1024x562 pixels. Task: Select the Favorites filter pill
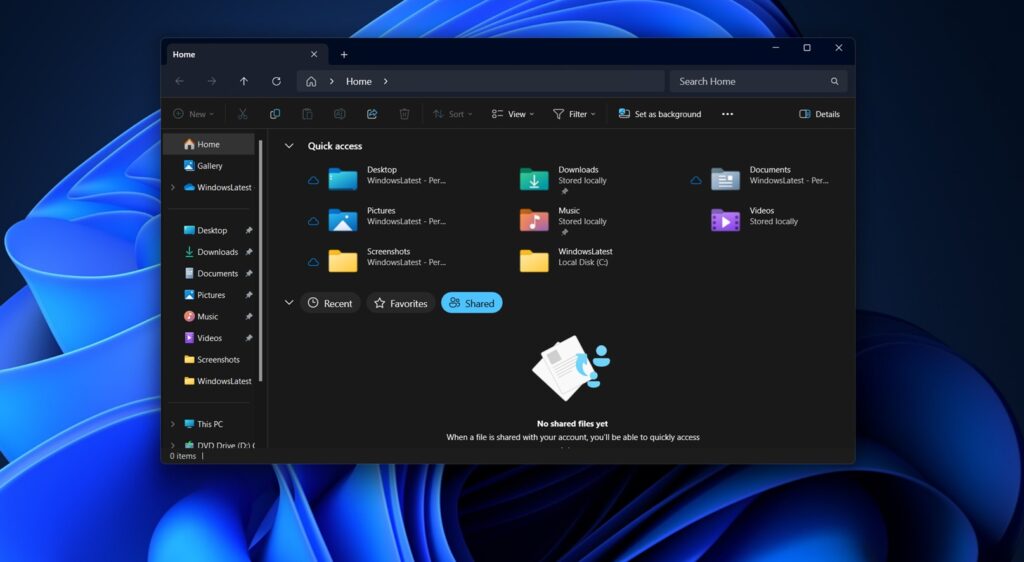coord(400,303)
